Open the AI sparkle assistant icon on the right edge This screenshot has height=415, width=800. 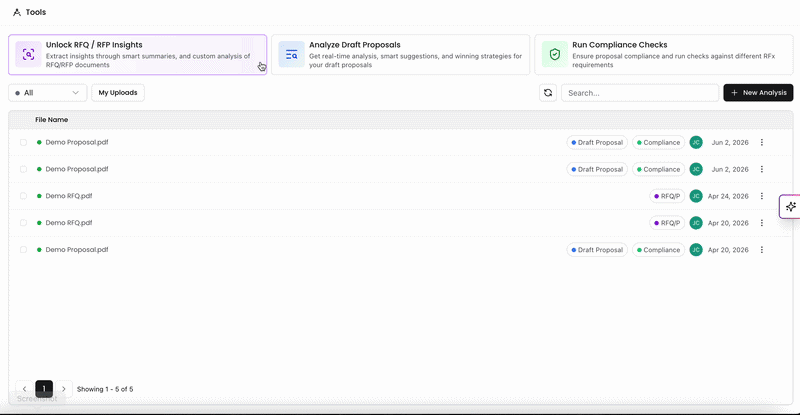(x=790, y=207)
